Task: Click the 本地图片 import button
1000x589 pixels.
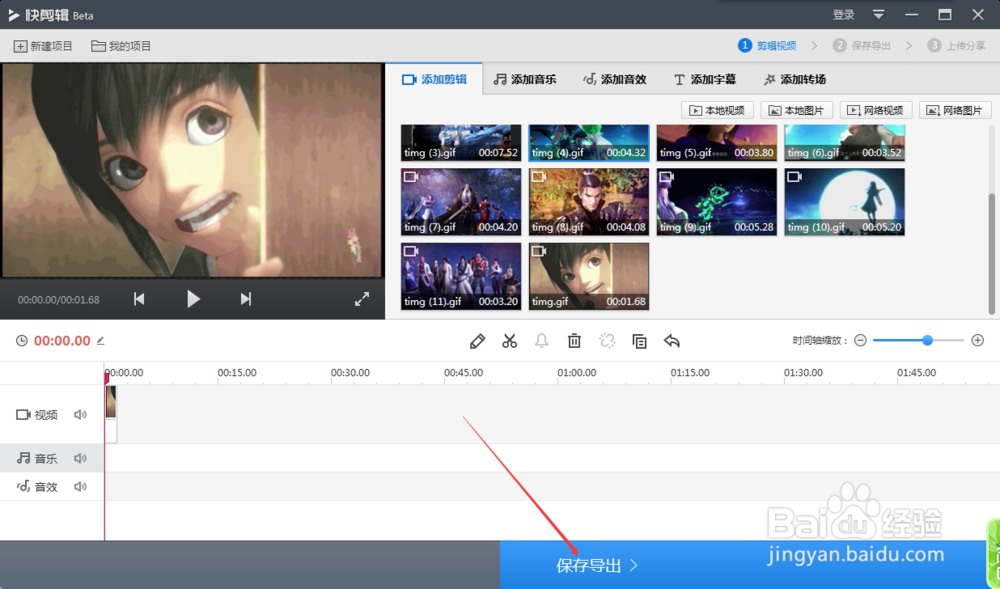Action: point(797,110)
